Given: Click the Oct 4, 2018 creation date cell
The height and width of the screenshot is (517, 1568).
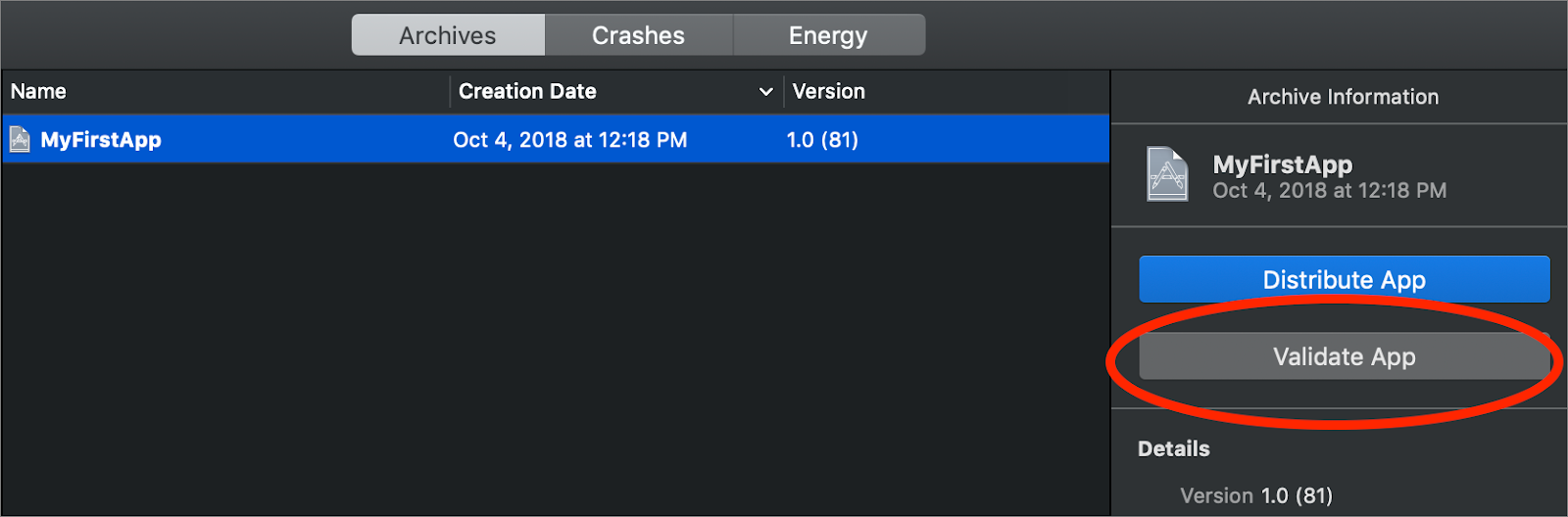Looking at the screenshot, I should click(x=569, y=140).
